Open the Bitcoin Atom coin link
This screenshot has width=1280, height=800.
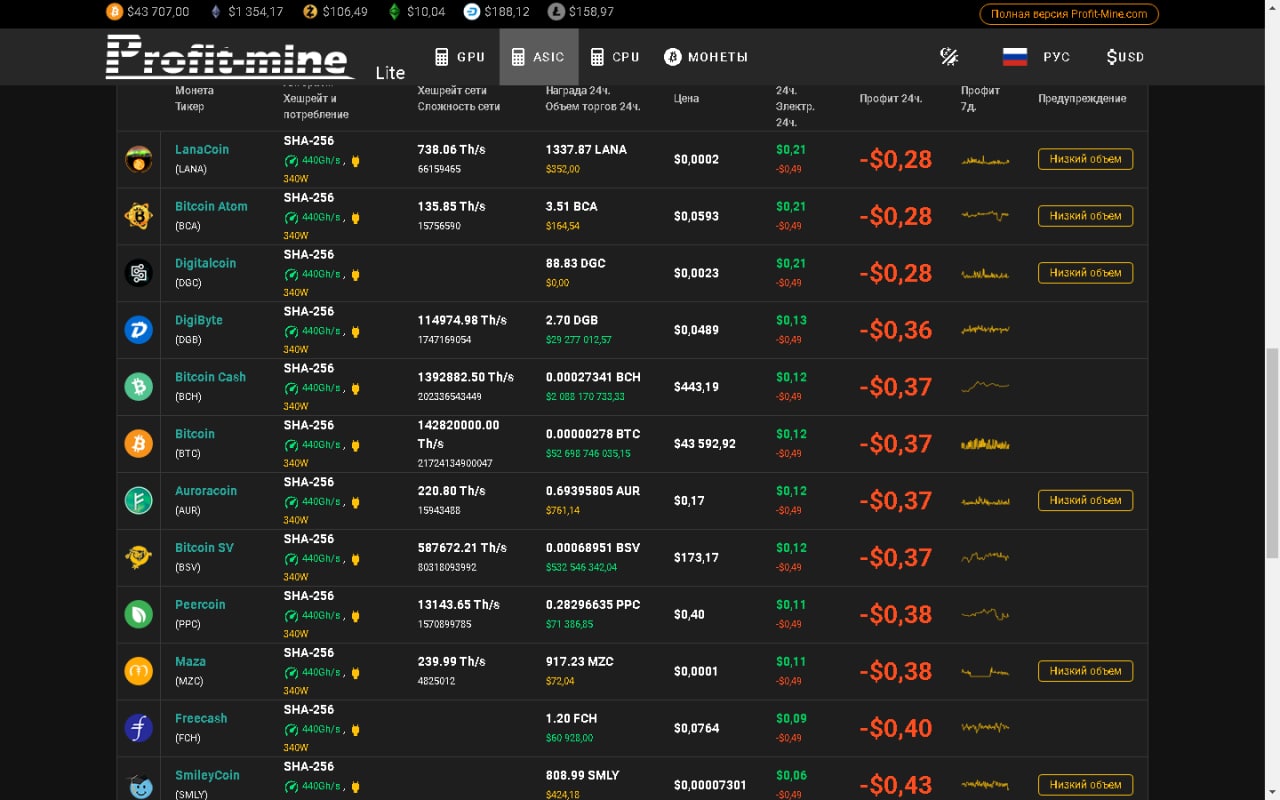click(211, 206)
